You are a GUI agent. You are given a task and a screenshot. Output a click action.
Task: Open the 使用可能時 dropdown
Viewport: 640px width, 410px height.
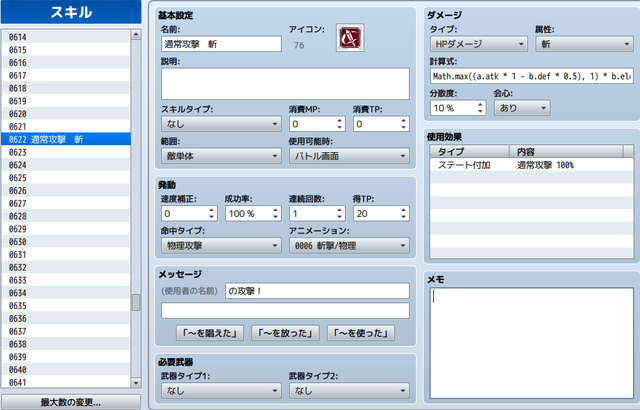349,156
